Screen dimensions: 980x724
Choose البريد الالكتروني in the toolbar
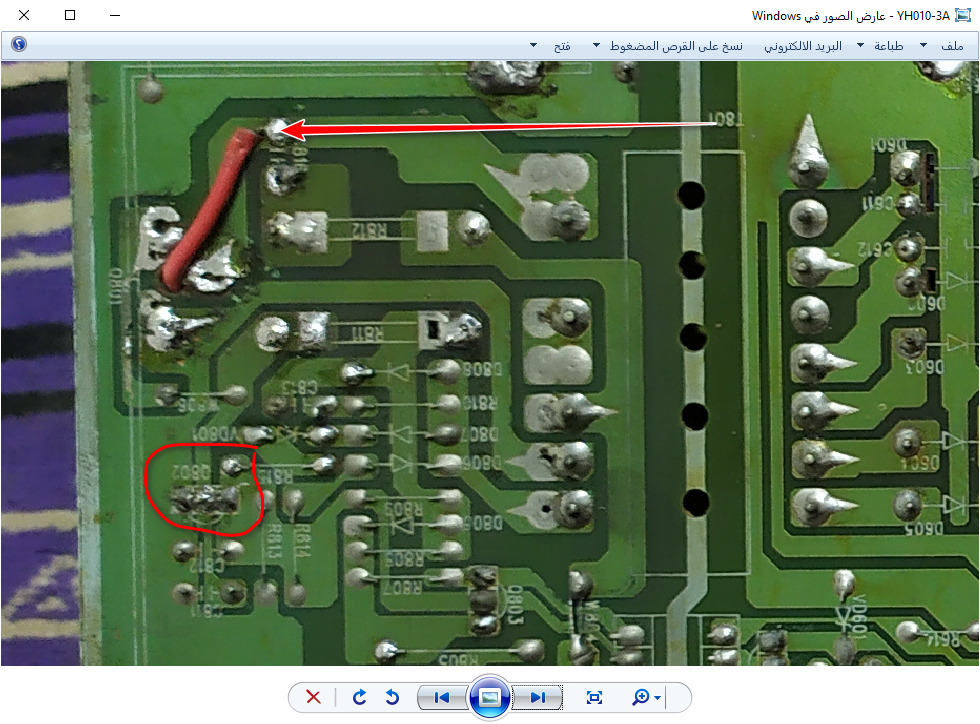(802, 46)
